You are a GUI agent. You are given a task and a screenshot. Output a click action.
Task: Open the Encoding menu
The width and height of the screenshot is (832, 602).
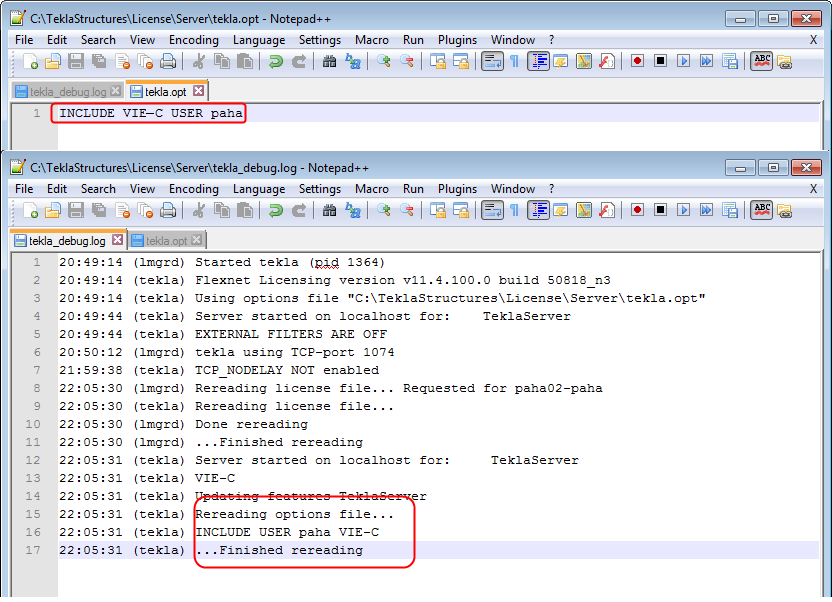pos(193,39)
